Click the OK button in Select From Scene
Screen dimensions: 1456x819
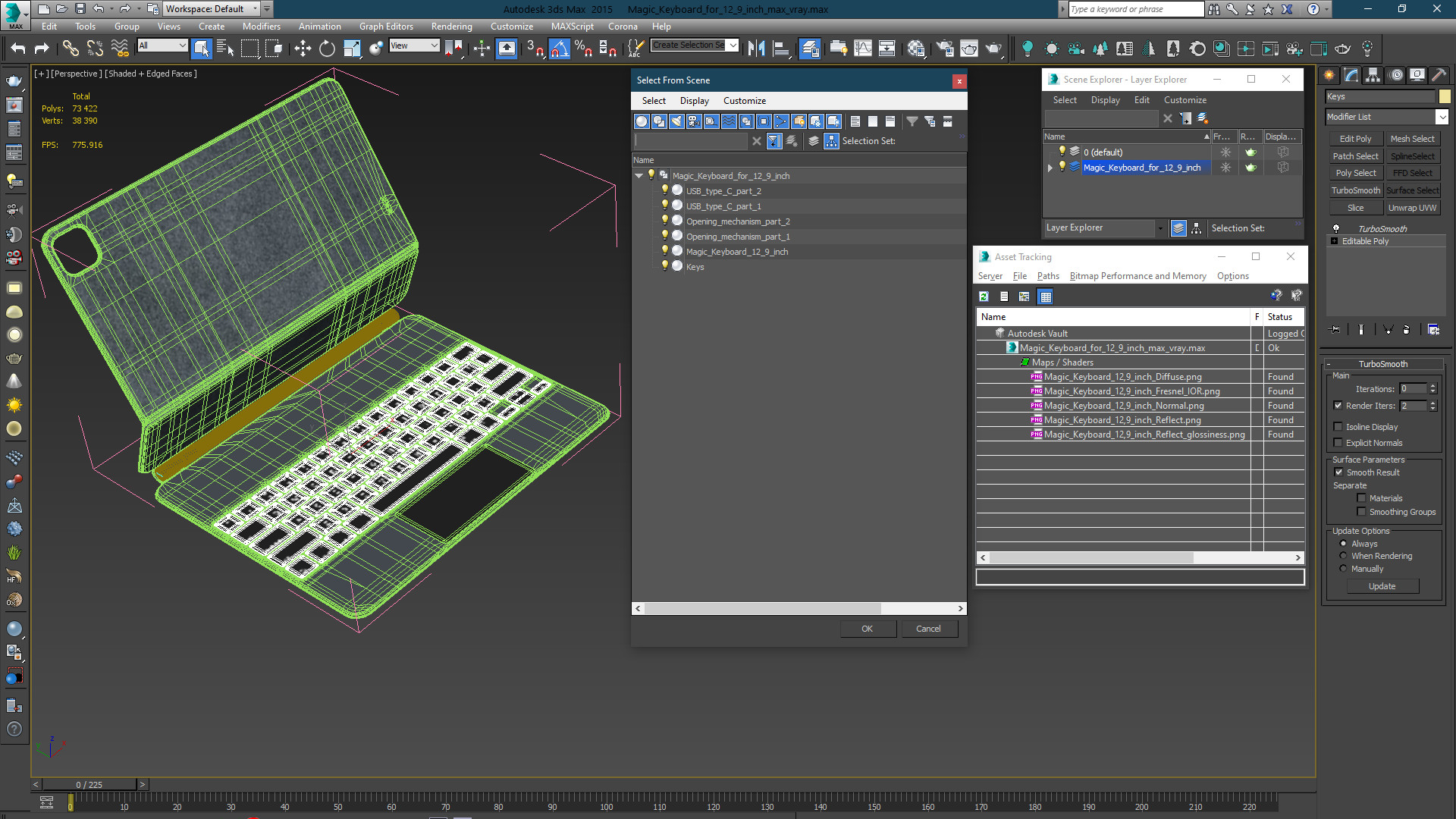tap(867, 629)
